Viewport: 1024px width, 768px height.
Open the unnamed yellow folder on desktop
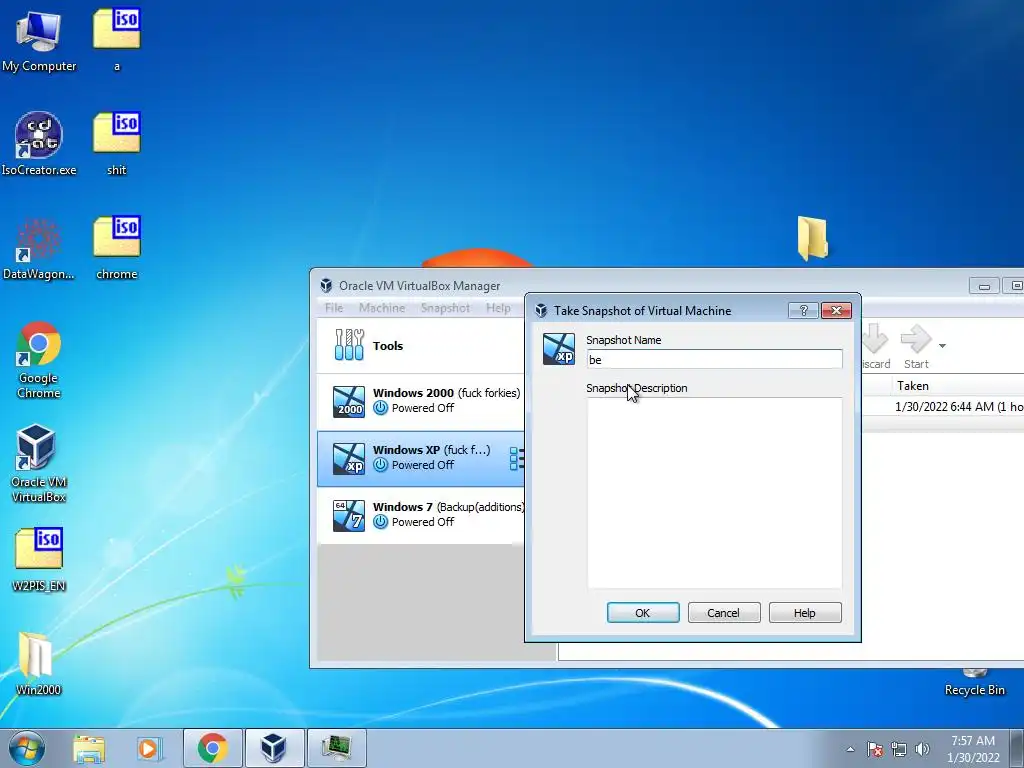(812, 238)
